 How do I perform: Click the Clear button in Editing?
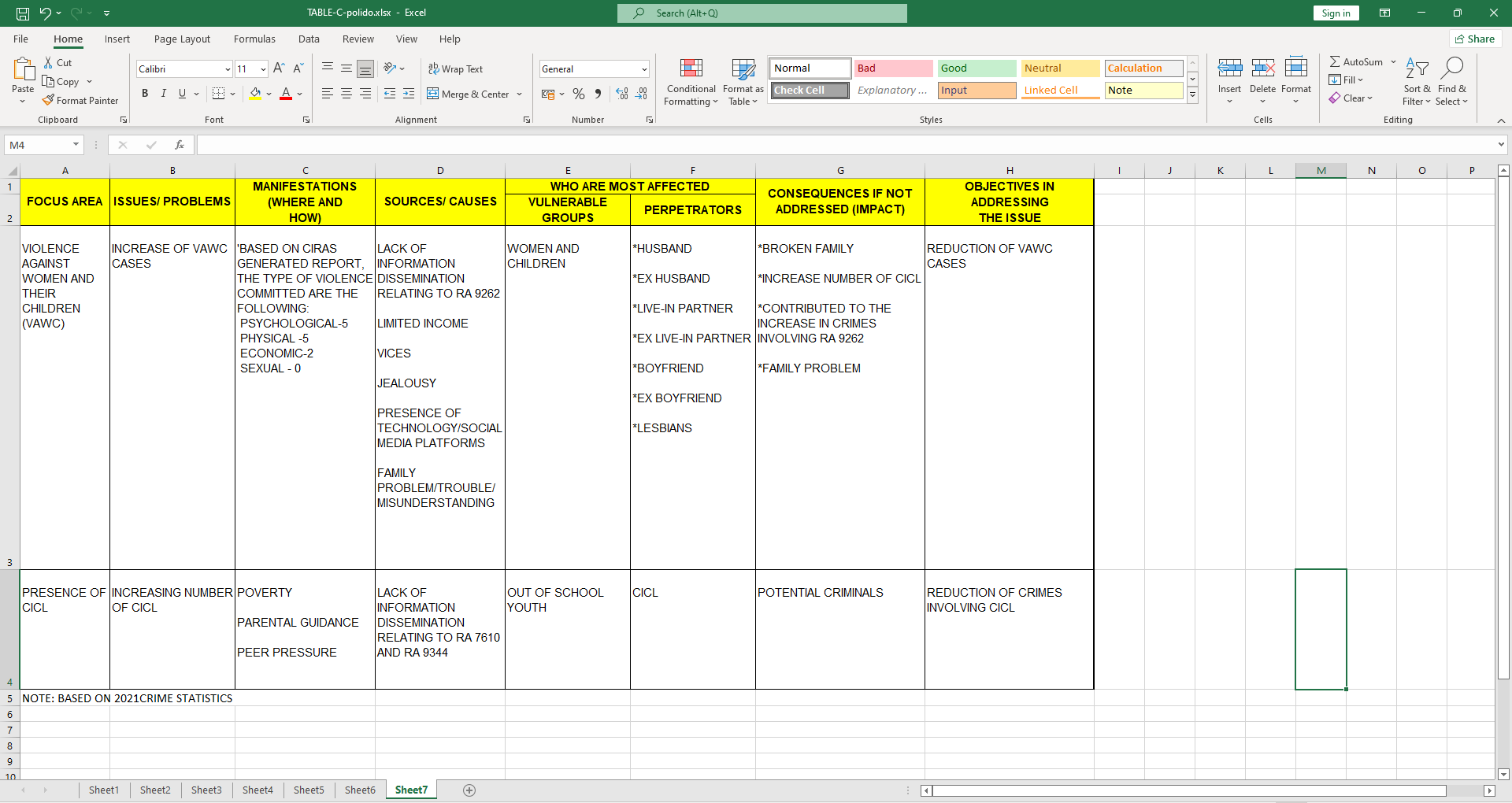[x=1351, y=98]
